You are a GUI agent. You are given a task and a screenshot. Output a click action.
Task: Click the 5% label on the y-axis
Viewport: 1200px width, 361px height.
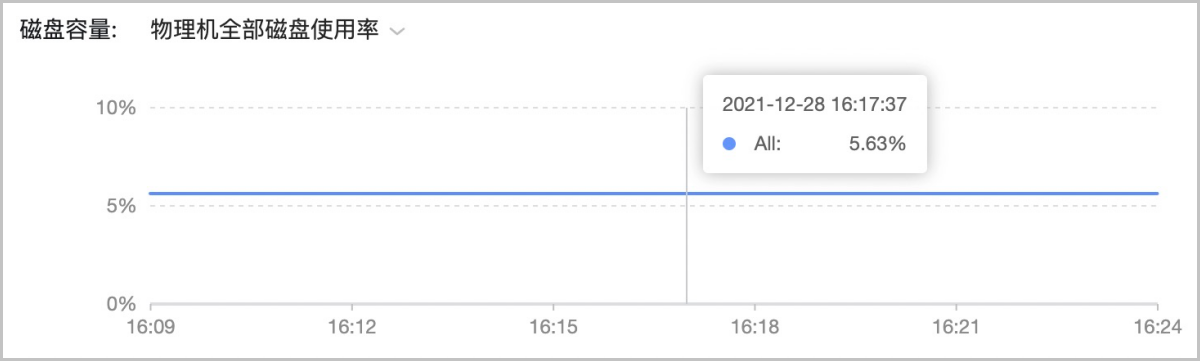click(120, 206)
